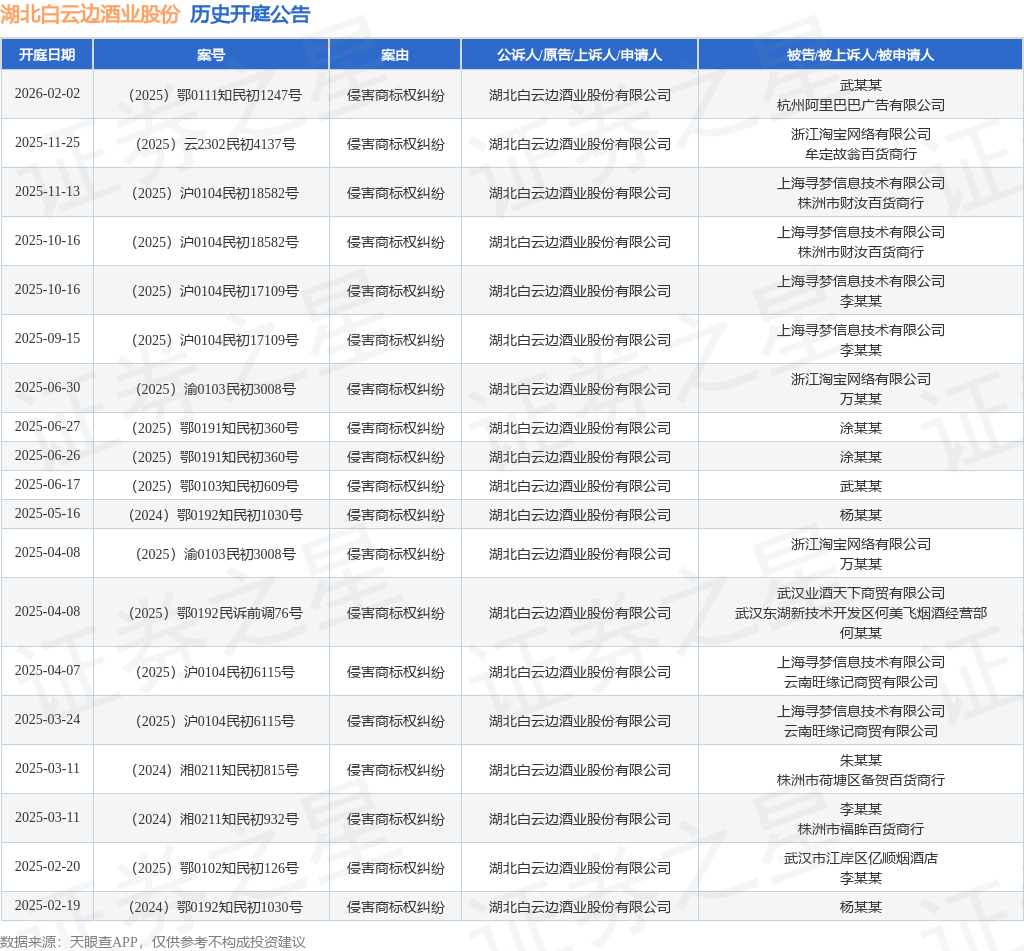Click the 被告/被上诉人/被申请人 column header

point(860,55)
